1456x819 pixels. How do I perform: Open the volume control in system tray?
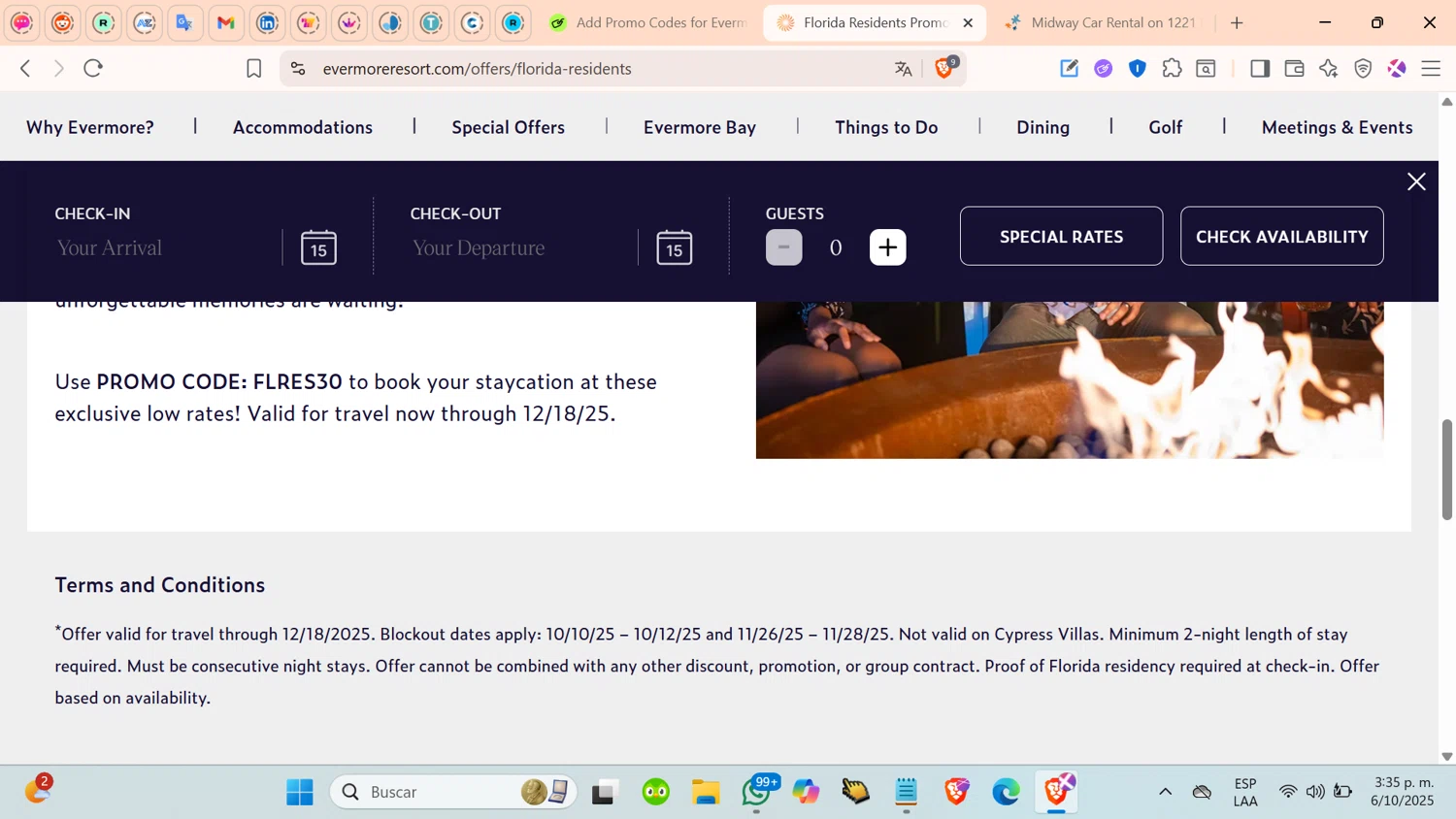click(x=1315, y=792)
